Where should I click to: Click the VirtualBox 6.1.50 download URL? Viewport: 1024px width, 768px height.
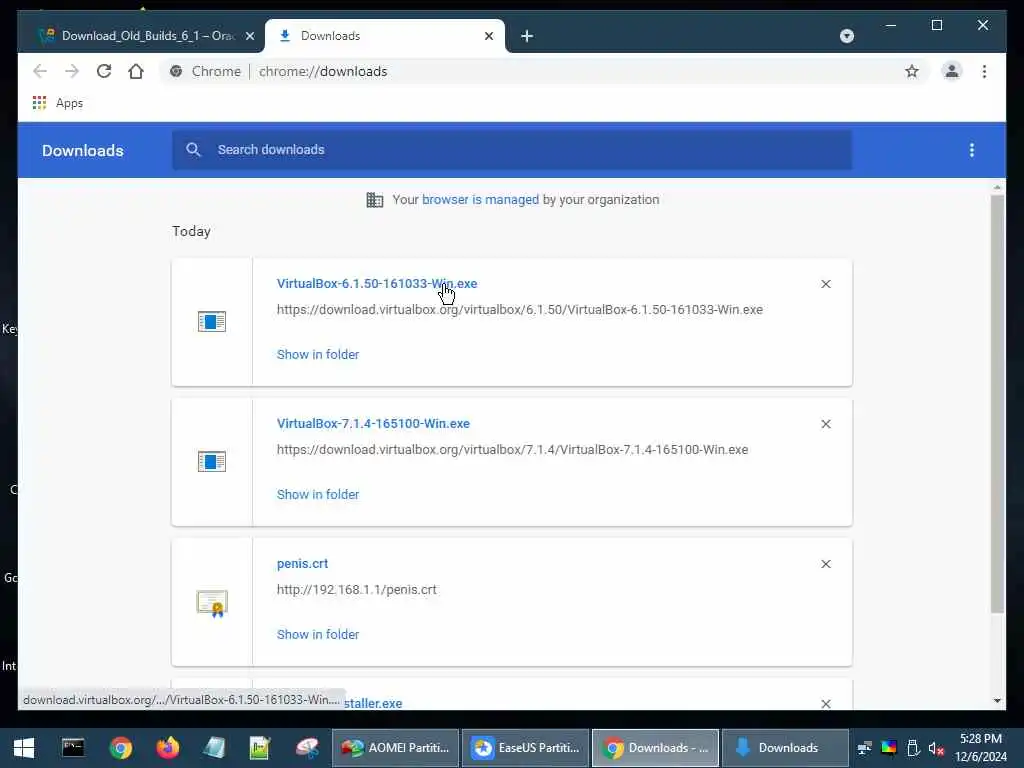(x=519, y=310)
